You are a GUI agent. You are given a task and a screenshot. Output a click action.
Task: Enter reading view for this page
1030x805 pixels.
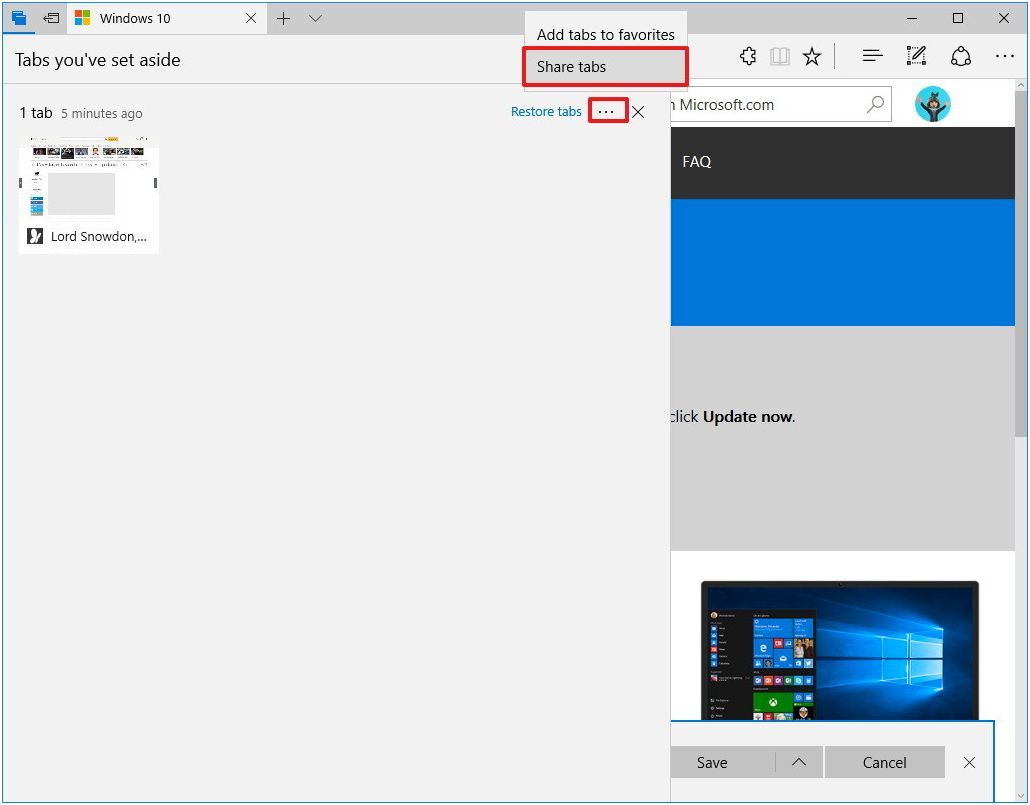[779, 56]
